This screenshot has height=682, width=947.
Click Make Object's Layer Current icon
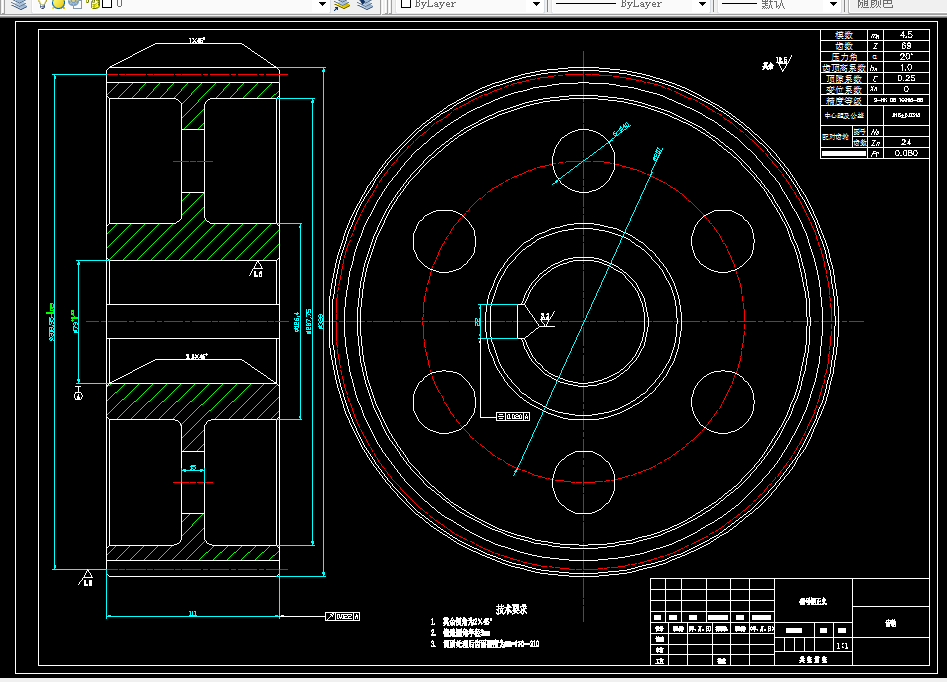[x=342, y=5]
